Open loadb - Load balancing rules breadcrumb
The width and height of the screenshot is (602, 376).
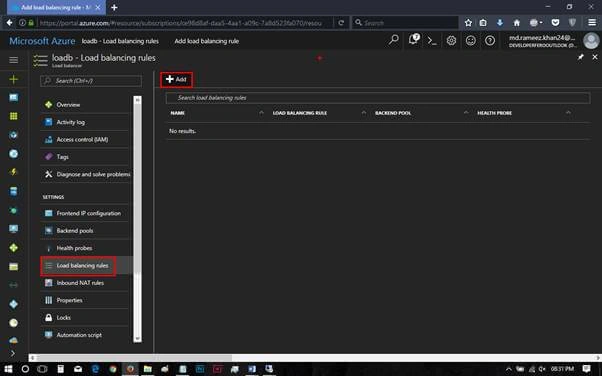[x=120, y=41]
